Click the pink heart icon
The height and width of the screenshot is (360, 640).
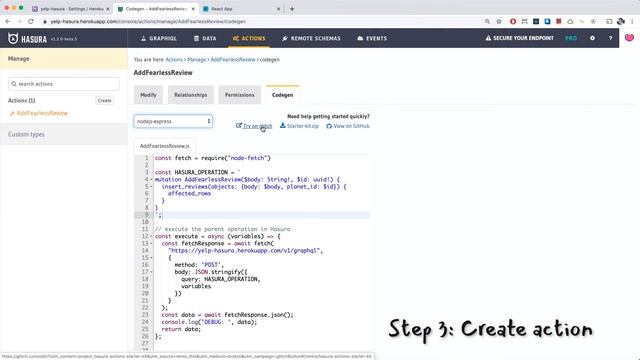click(x=629, y=38)
